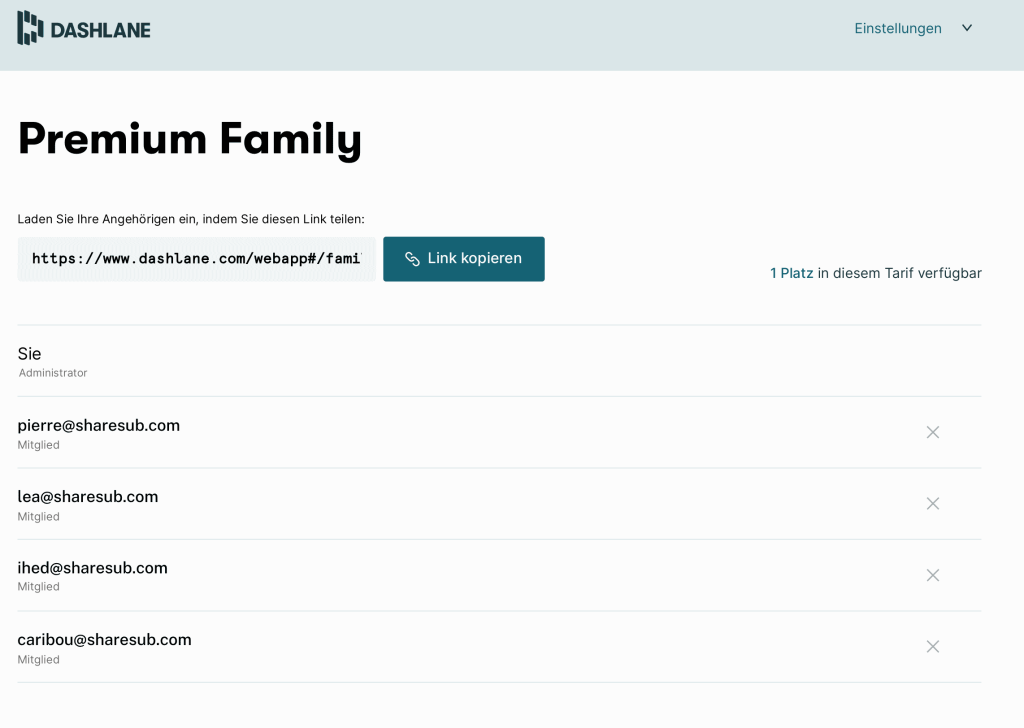Click the Premium Family heading
This screenshot has height=728, width=1024.
(x=189, y=139)
